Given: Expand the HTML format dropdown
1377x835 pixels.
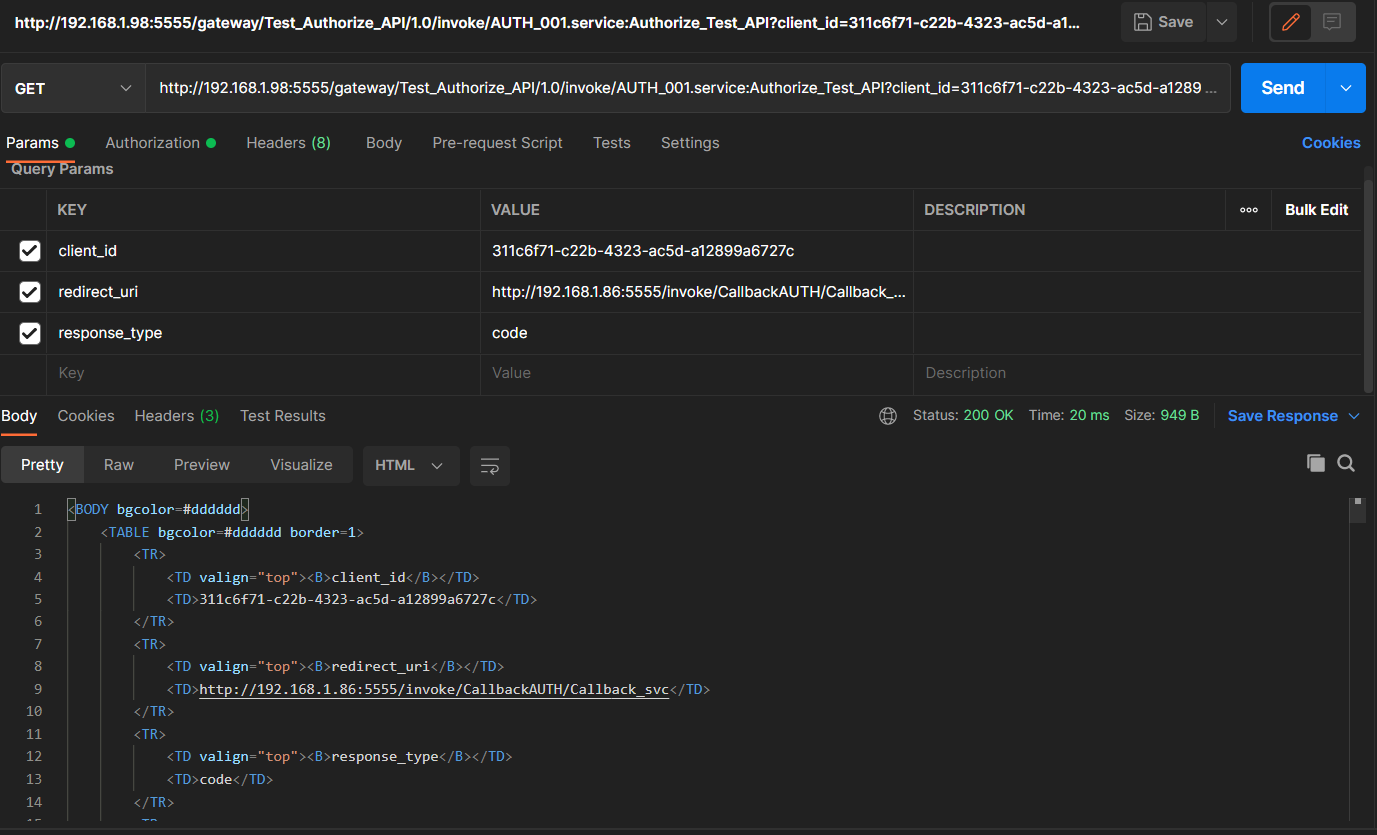Looking at the screenshot, I should click(410, 466).
